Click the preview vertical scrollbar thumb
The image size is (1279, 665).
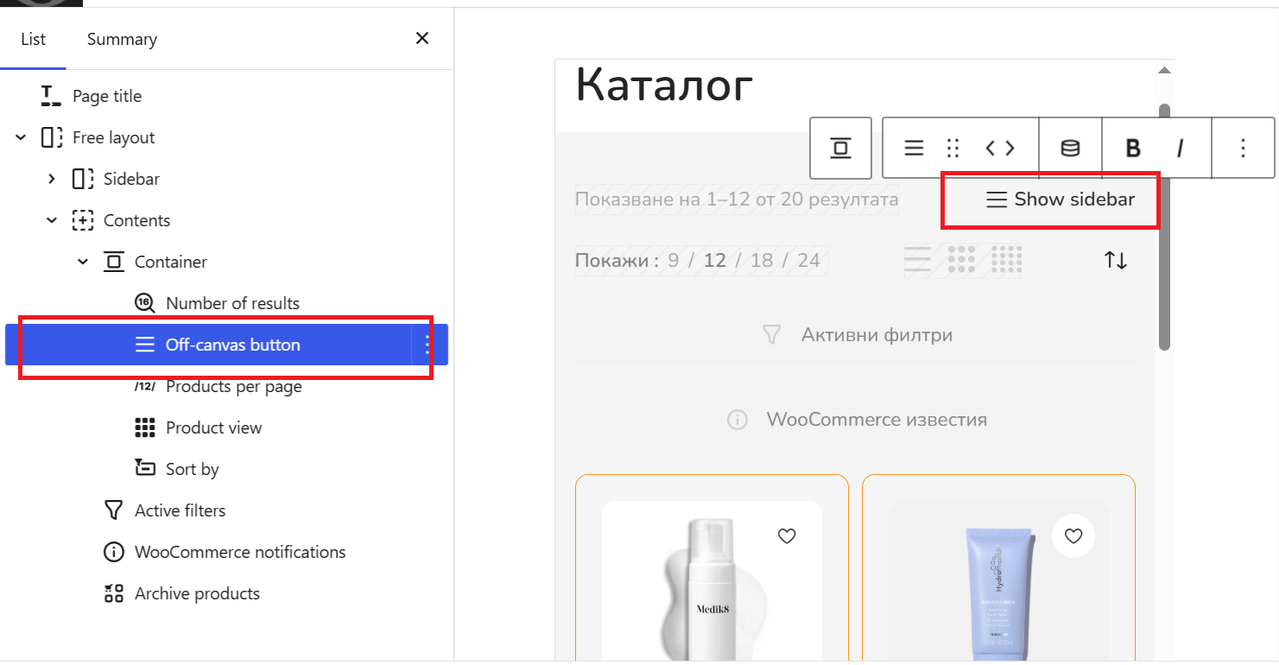[1164, 227]
